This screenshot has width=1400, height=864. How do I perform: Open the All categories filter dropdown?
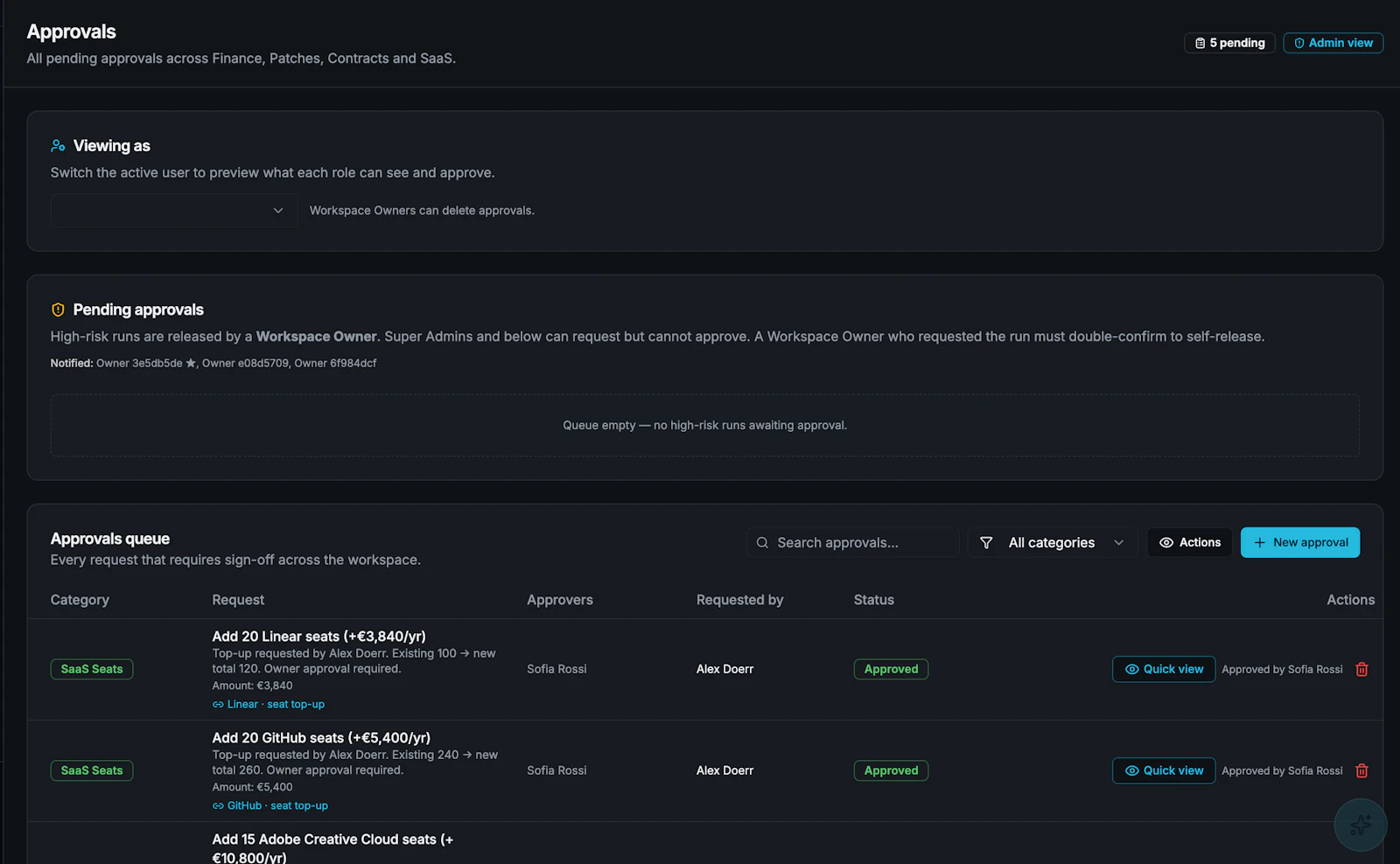click(1053, 543)
